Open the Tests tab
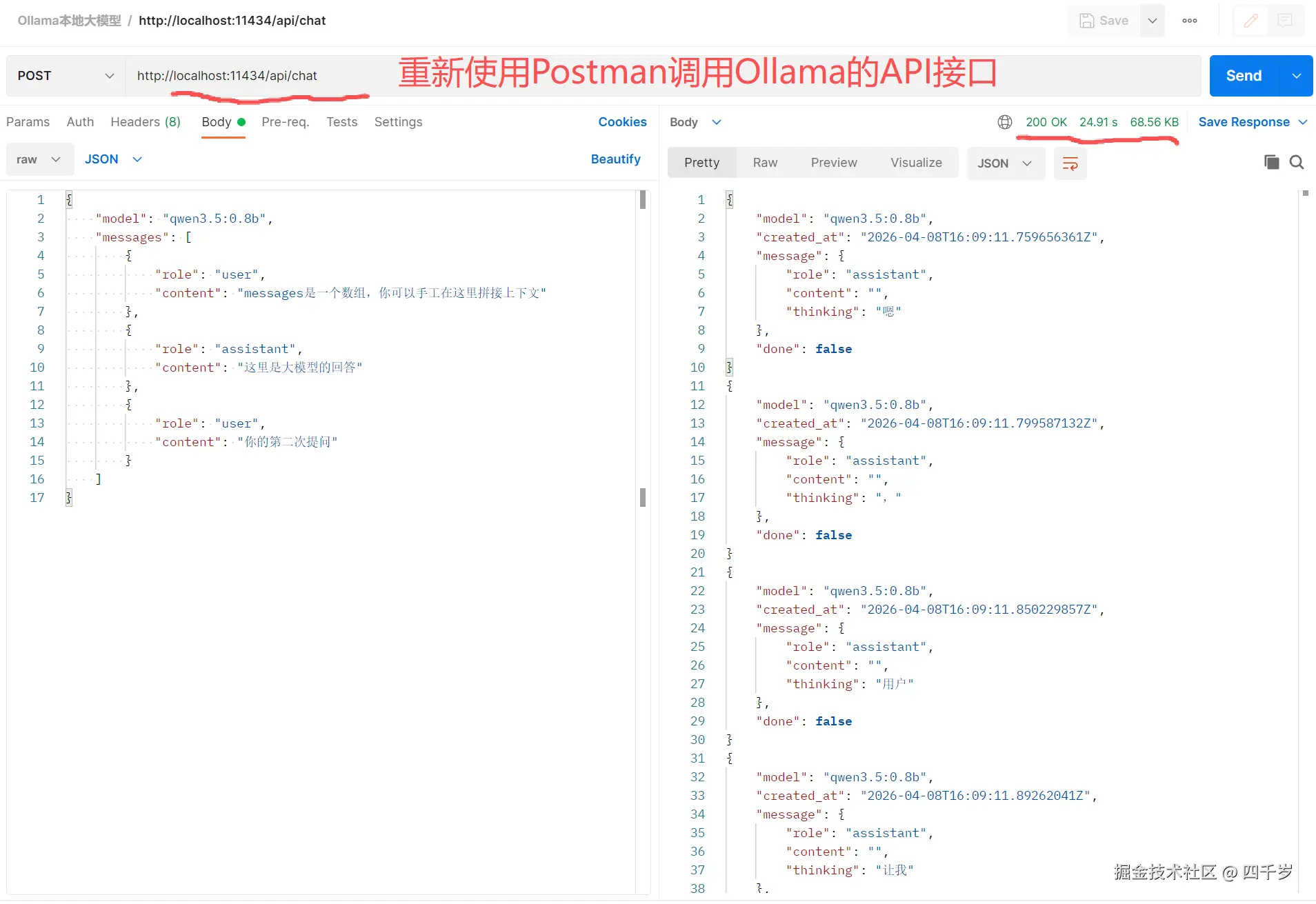 [x=341, y=122]
